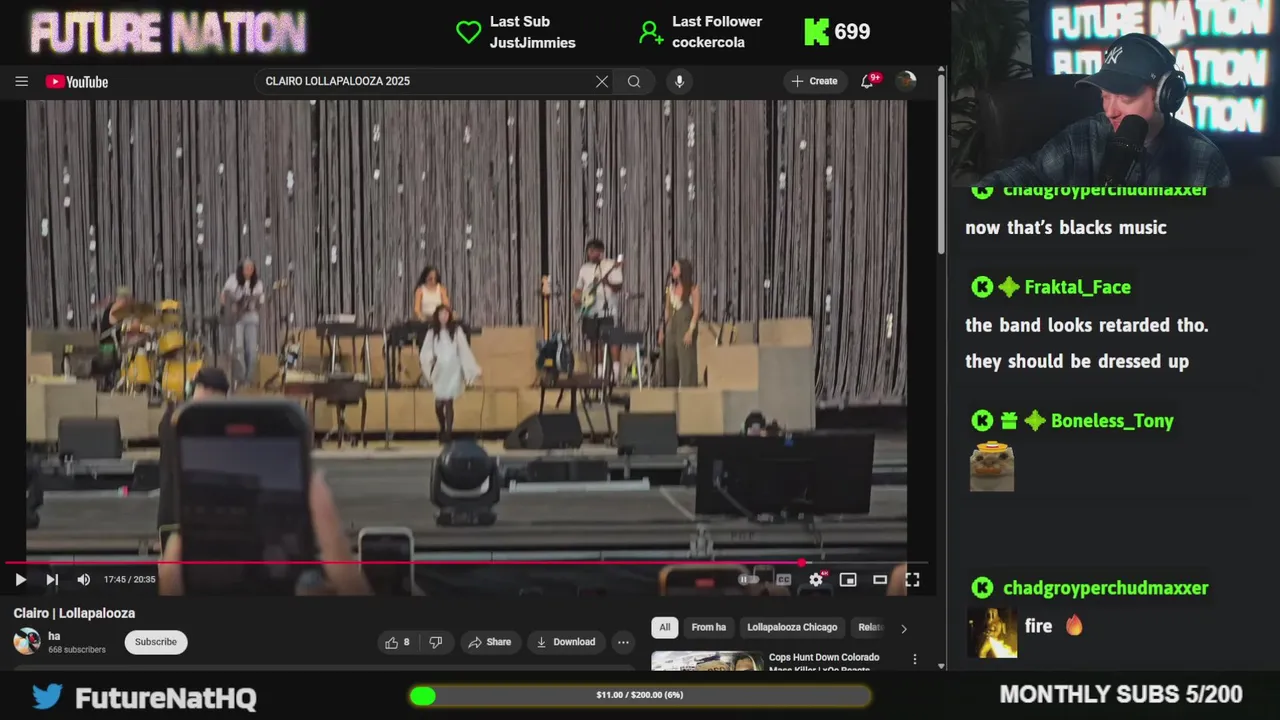
Task: Share the Clairo video
Action: [x=489, y=642]
